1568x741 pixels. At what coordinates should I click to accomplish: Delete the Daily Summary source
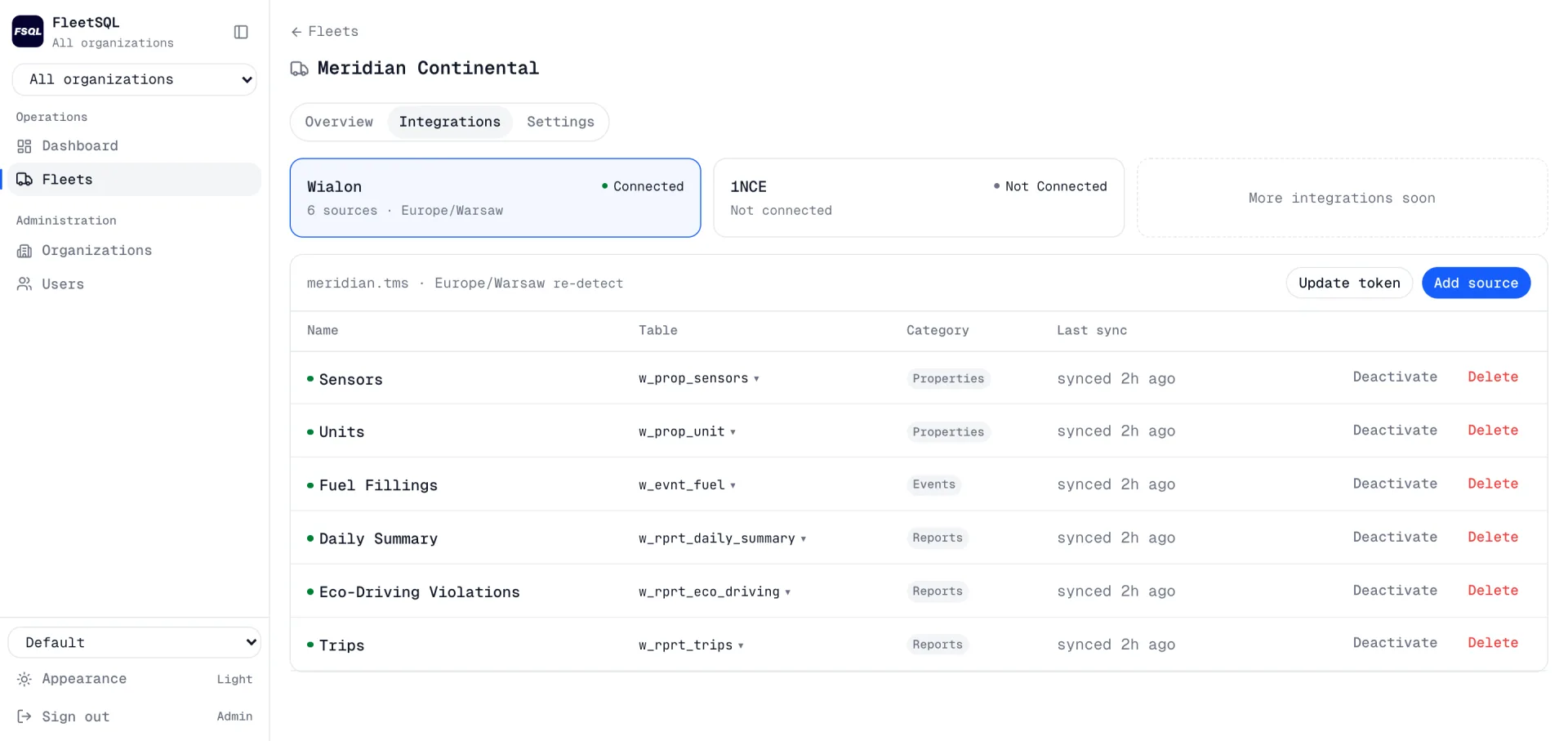point(1493,538)
